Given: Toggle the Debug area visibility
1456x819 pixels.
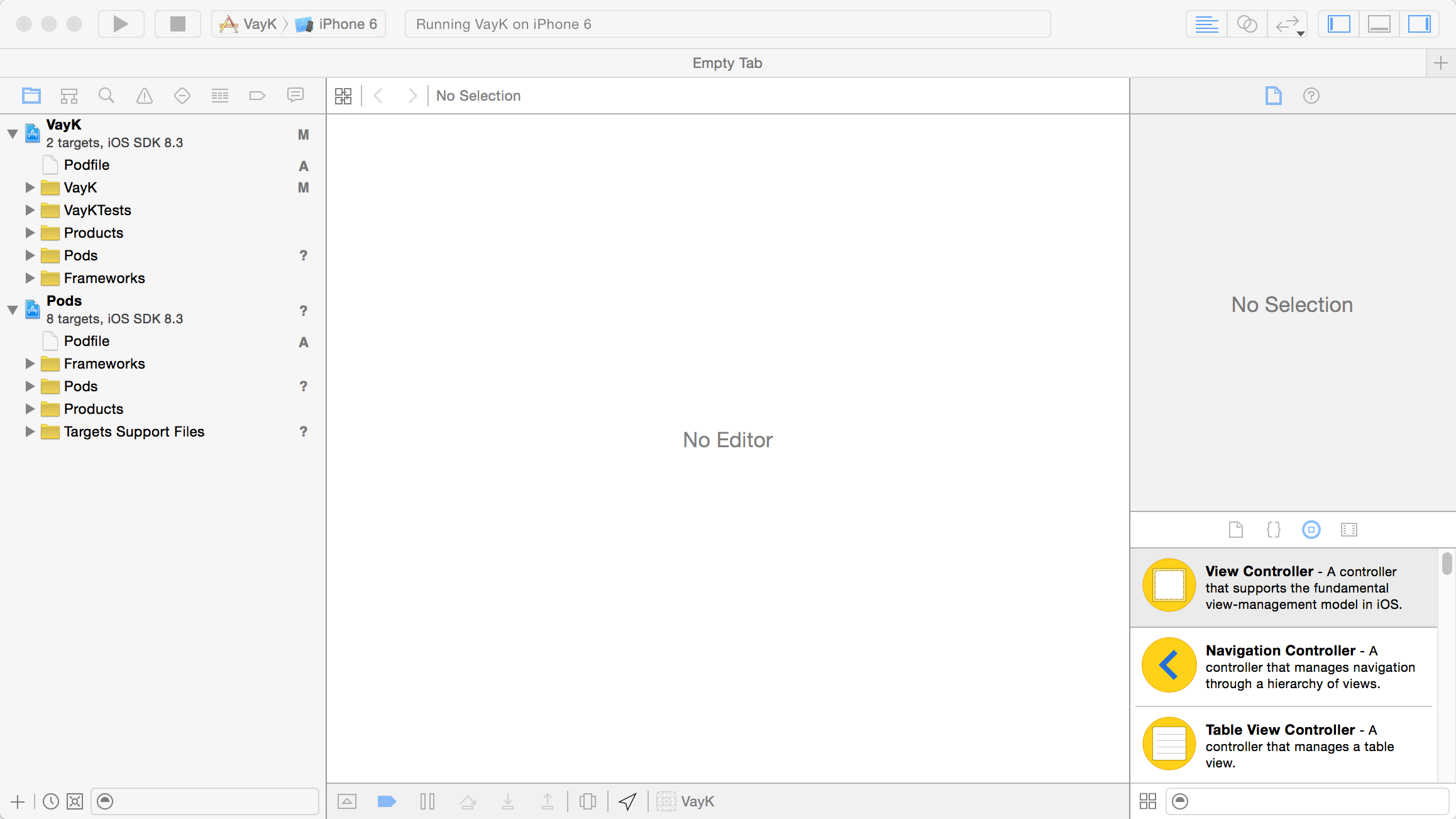Looking at the screenshot, I should 1379,24.
